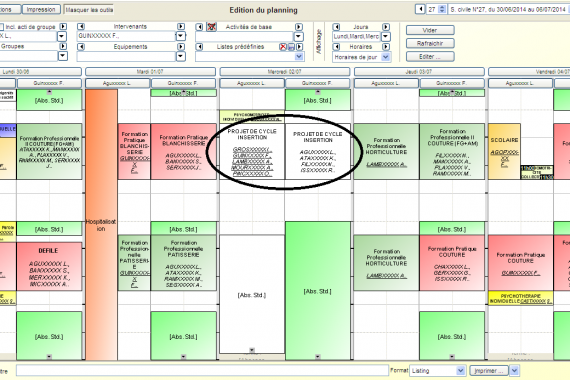
Task: Toggle the Incl. acti de groupe checkbox
Action: [1, 27]
